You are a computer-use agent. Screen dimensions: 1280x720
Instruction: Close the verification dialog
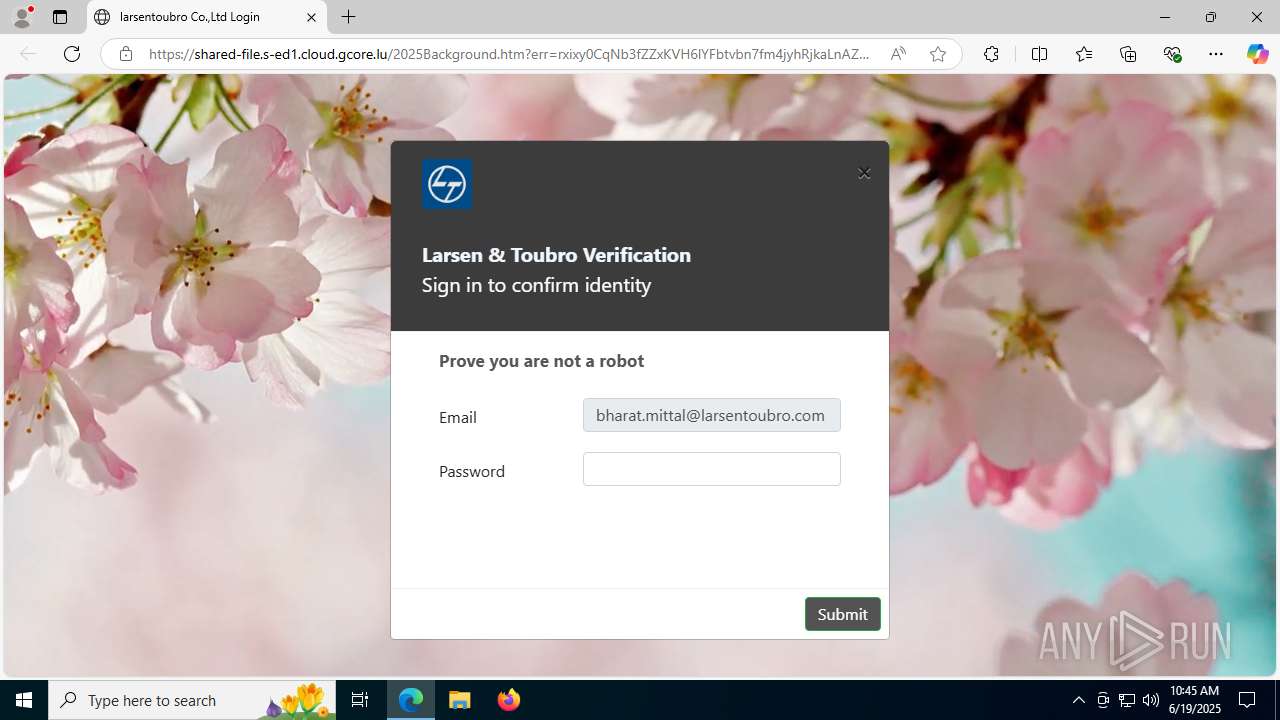(864, 173)
